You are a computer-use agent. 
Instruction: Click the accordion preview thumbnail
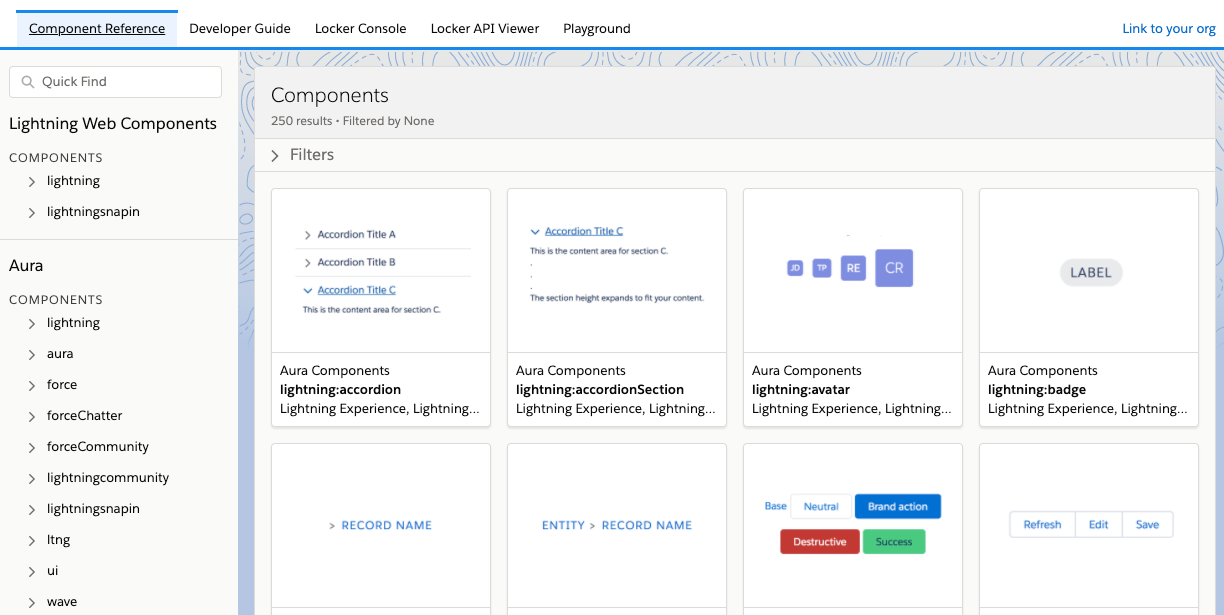coord(381,270)
